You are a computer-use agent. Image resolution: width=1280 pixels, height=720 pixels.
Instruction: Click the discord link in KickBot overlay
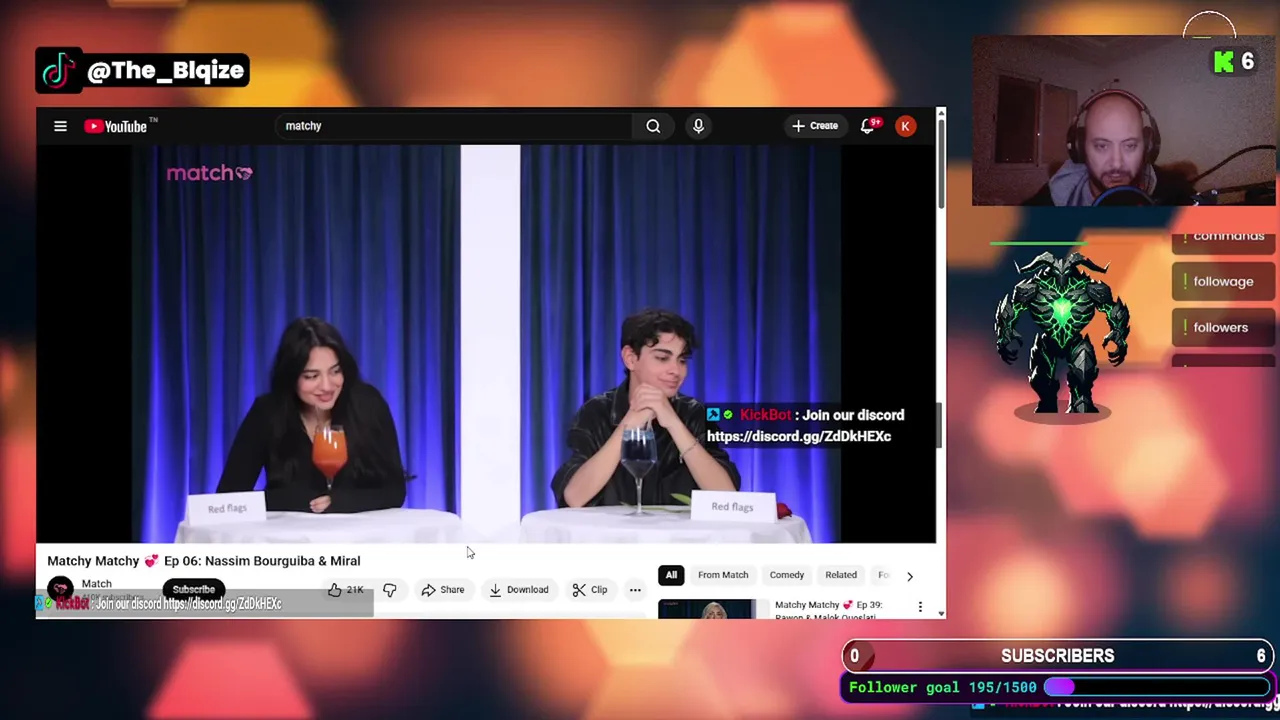799,436
